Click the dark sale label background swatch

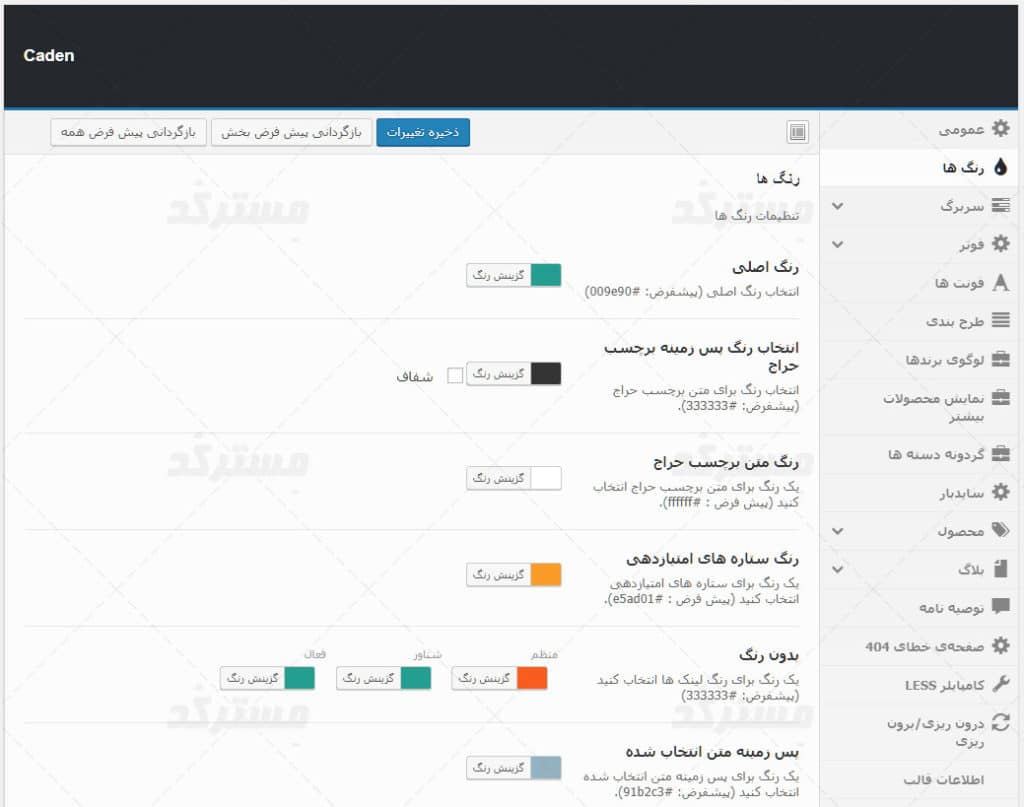pyautogui.click(x=546, y=373)
